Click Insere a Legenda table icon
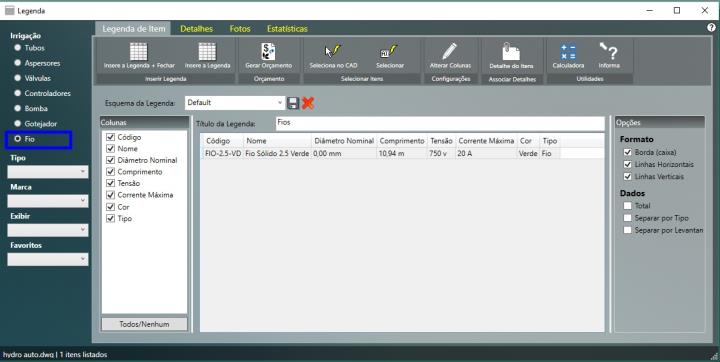720x362 pixels. click(207, 51)
